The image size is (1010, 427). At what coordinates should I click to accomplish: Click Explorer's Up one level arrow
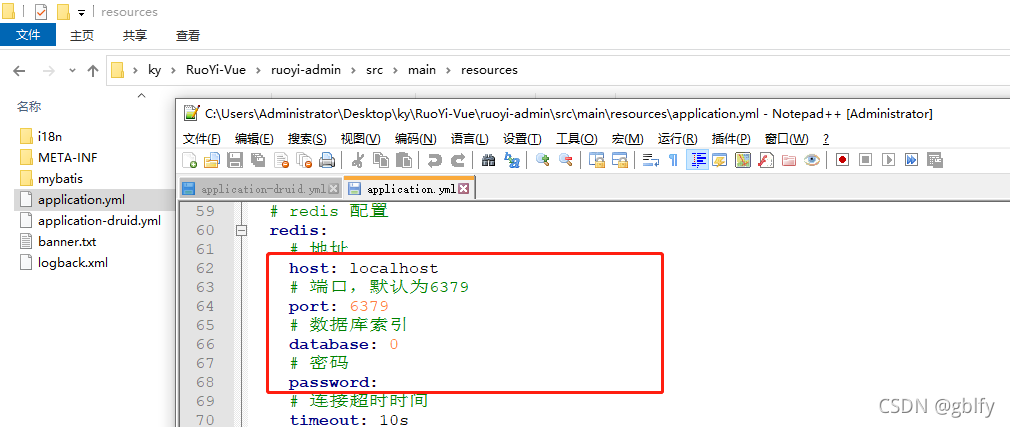[93, 70]
